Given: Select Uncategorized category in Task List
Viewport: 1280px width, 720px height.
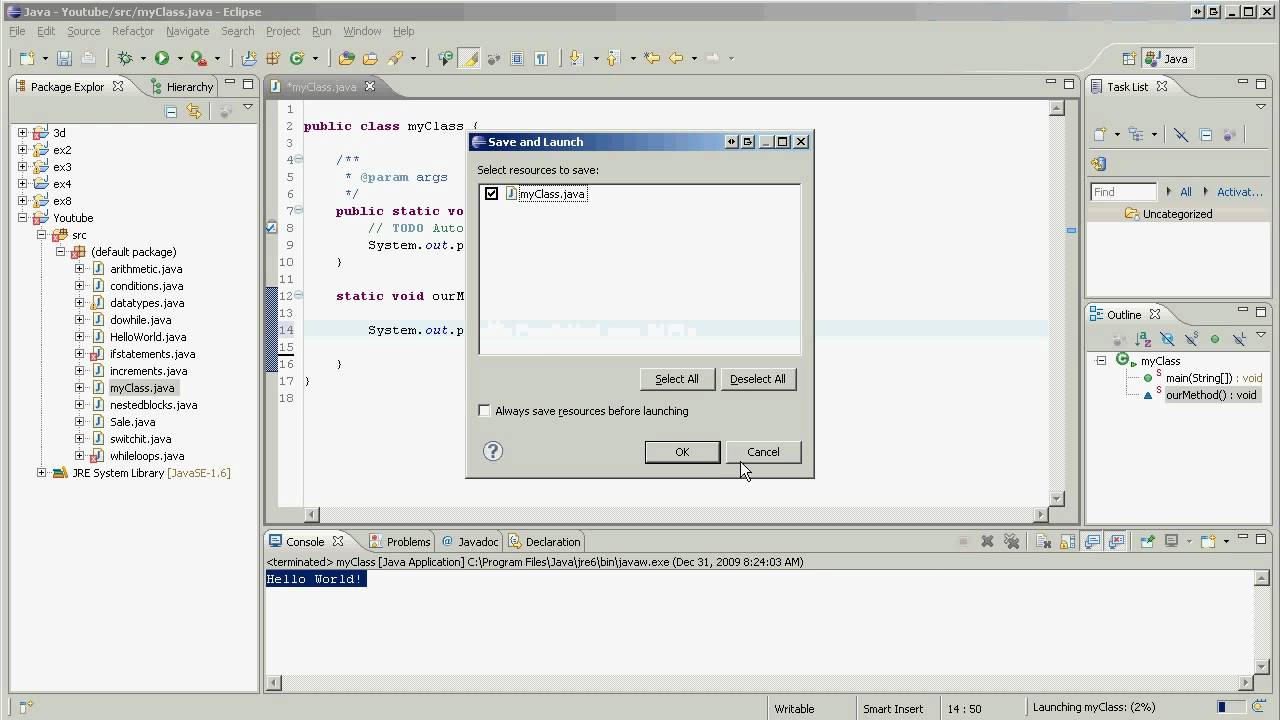Looking at the screenshot, I should [1177, 214].
